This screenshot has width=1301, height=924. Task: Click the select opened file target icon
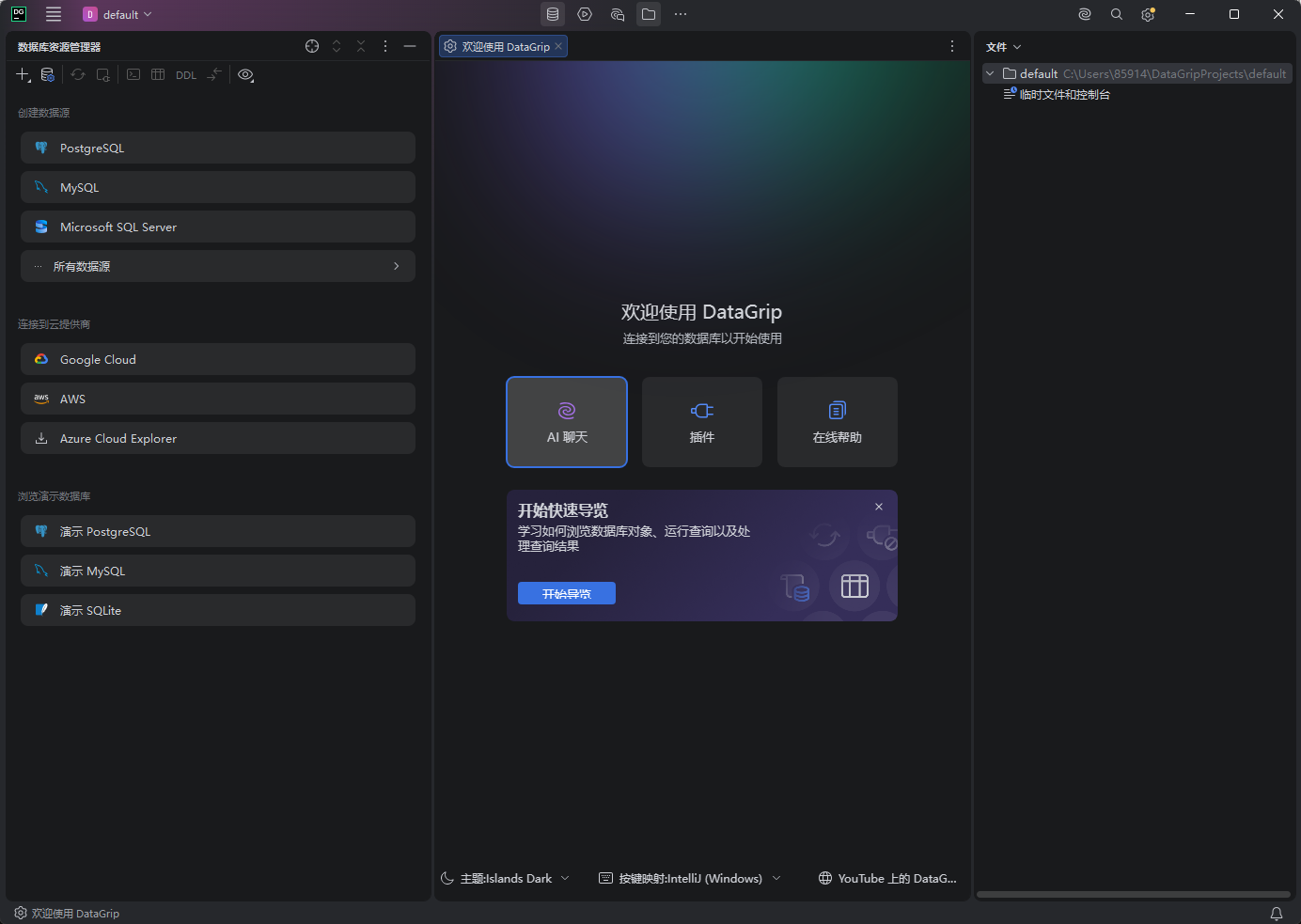312,46
